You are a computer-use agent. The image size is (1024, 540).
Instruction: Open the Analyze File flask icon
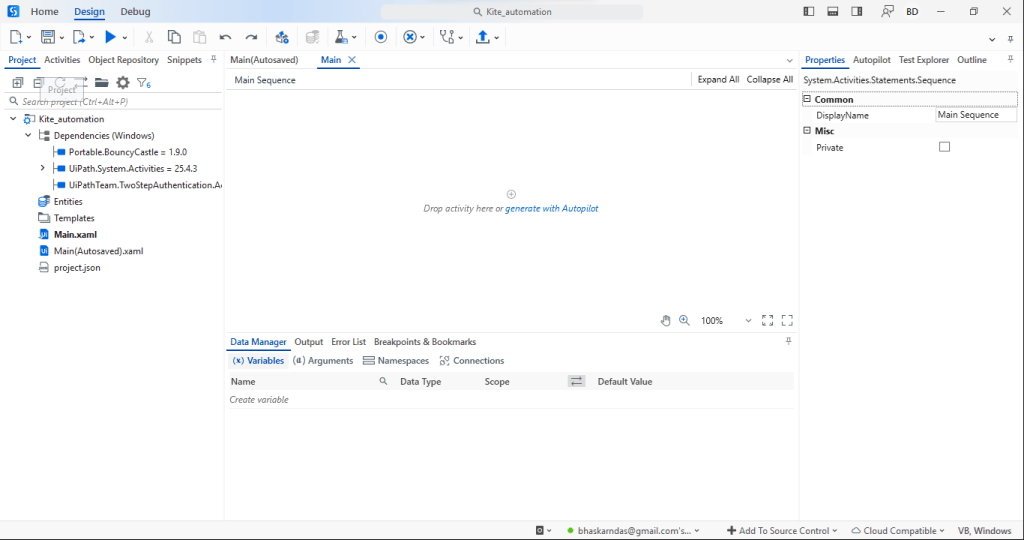[x=340, y=37]
